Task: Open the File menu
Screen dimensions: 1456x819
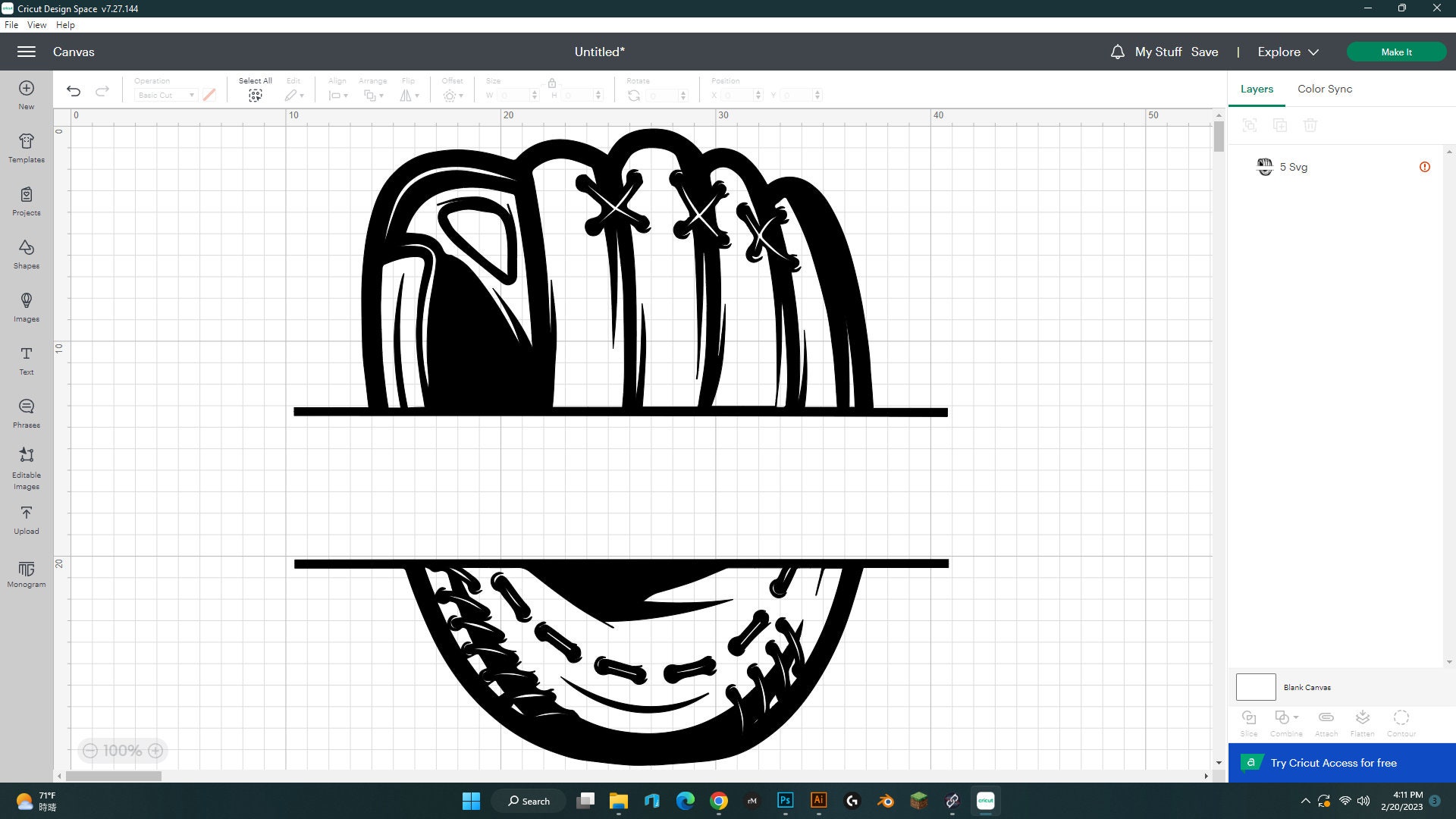Action: click(11, 24)
